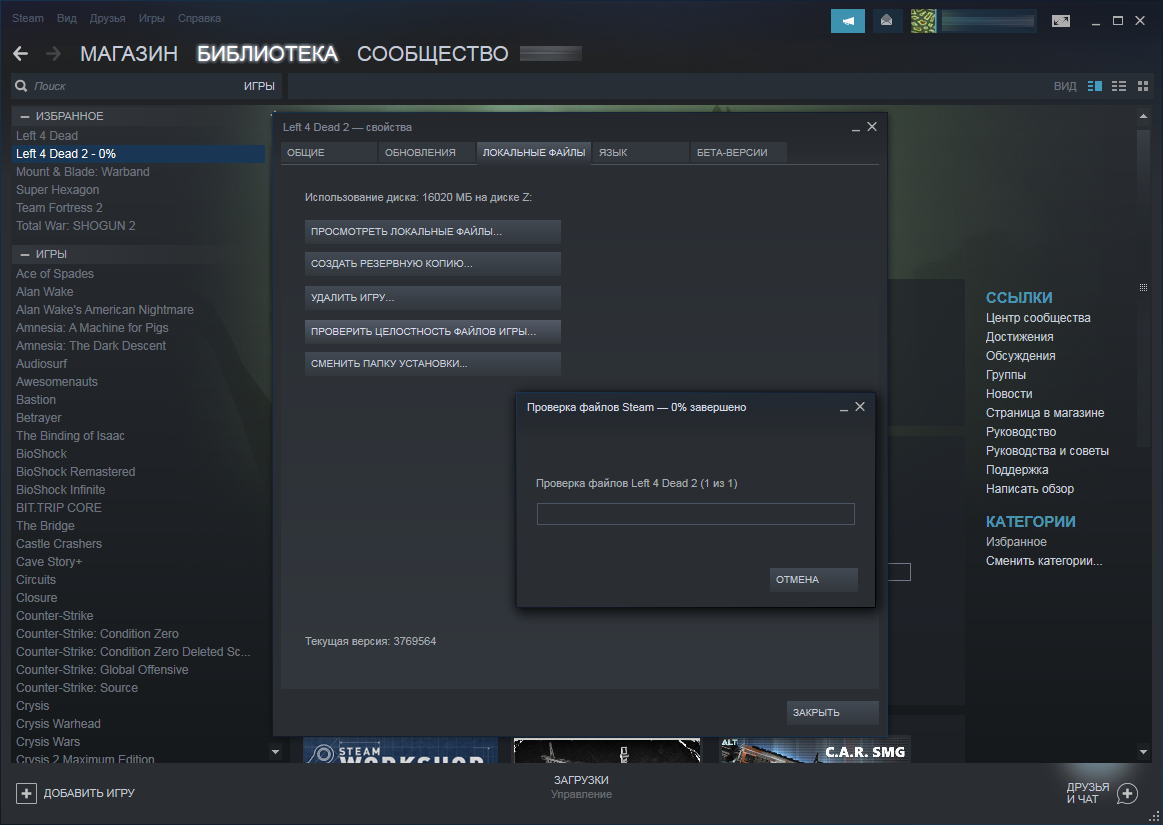Select Castle Crashers in games list
This screenshot has width=1163, height=825.
[x=59, y=544]
